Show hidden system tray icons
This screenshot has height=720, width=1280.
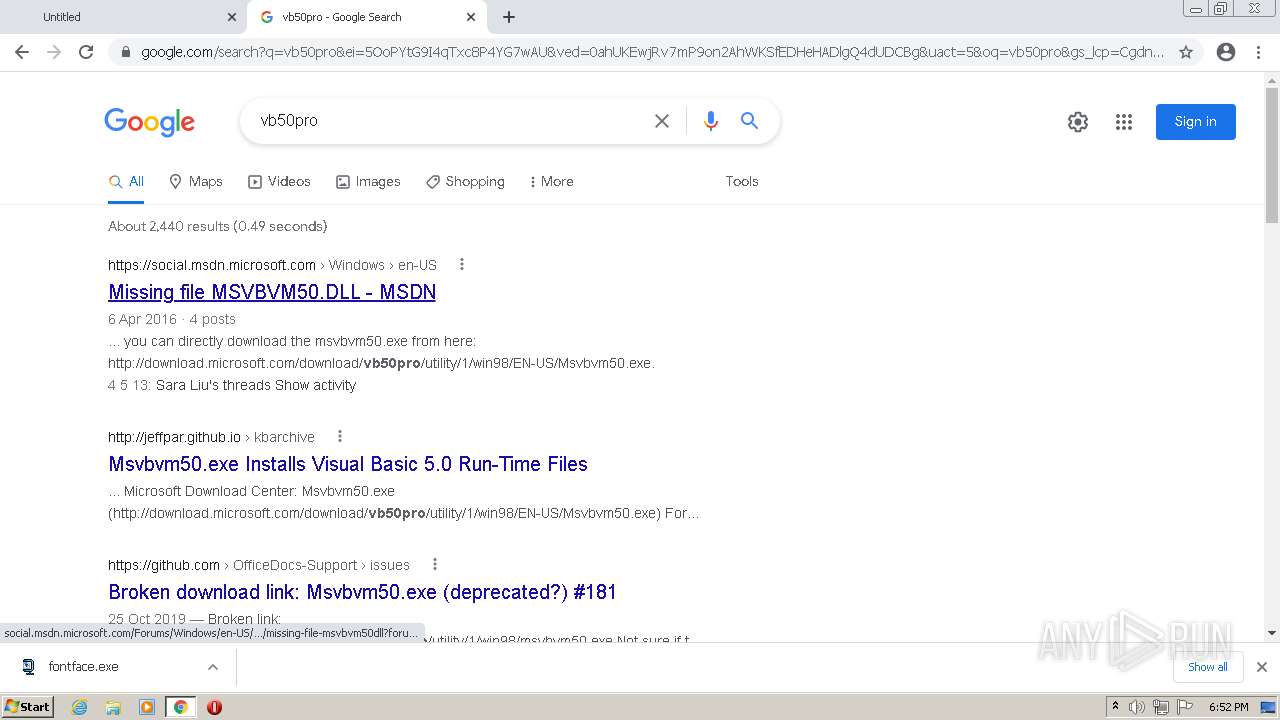point(1115,707)
